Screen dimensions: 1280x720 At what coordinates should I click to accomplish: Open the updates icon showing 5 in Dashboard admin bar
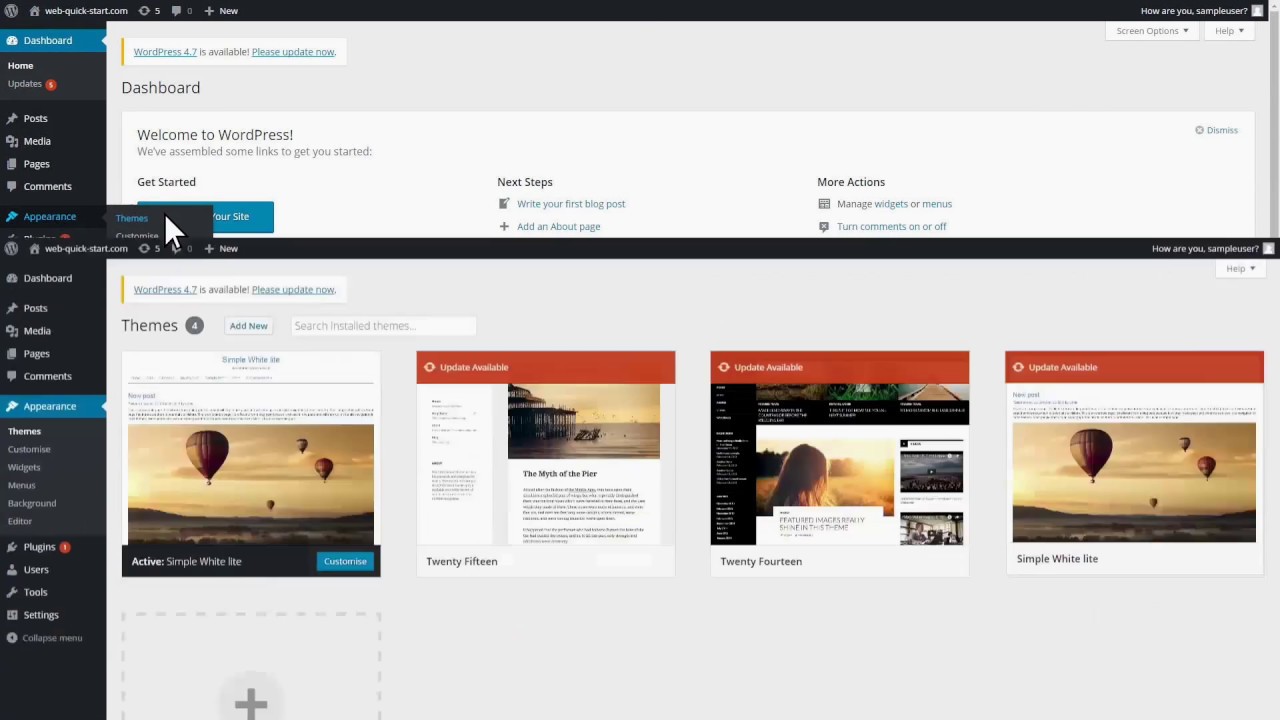tap(144, 11)
